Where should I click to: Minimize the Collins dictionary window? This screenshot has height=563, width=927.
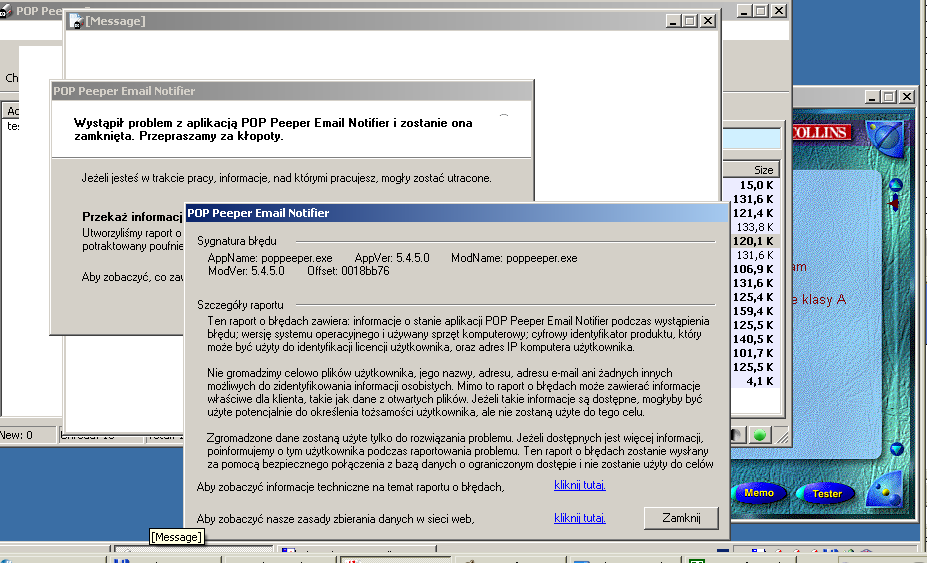click(872, 96)
